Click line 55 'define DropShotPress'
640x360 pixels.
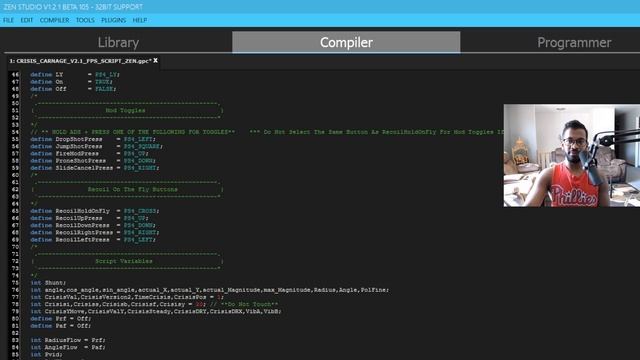point(93,139)
